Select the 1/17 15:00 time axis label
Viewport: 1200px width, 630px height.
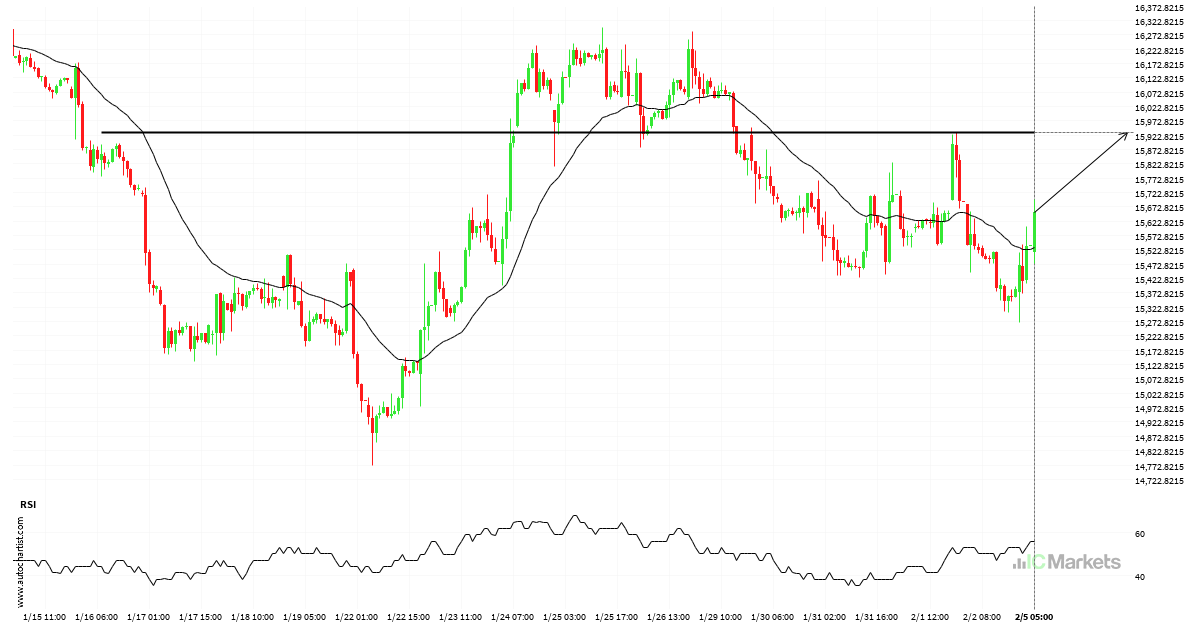click(x=202, y=617)
